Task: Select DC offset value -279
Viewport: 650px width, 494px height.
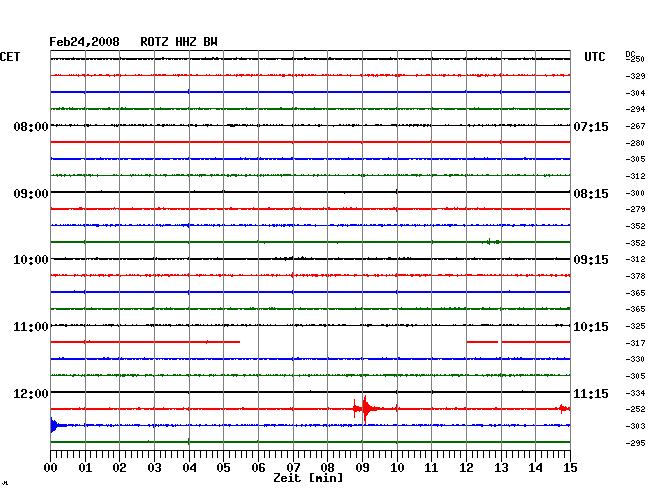Action: [635, 209]
